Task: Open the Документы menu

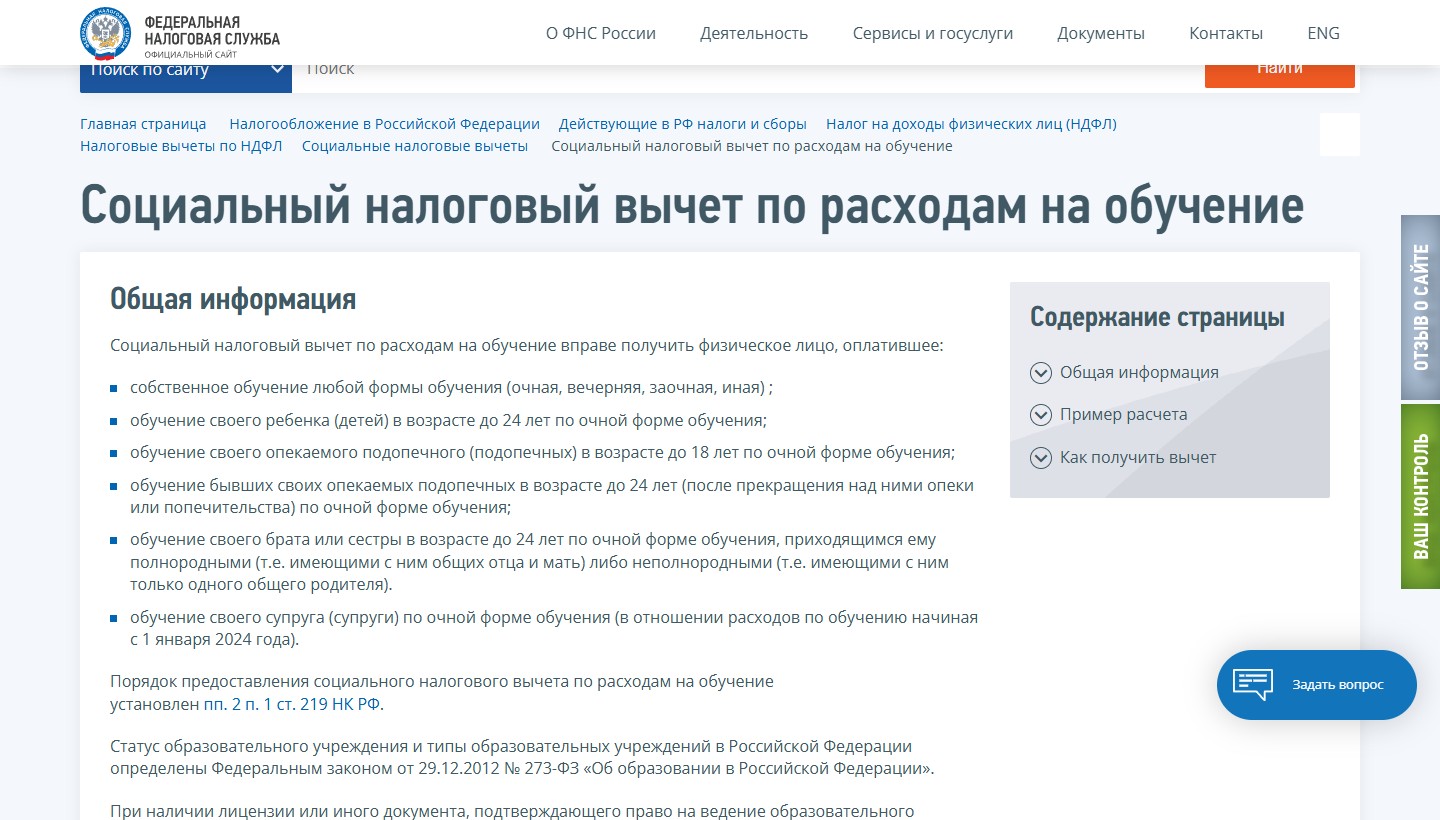Action: click(1101, 33)
